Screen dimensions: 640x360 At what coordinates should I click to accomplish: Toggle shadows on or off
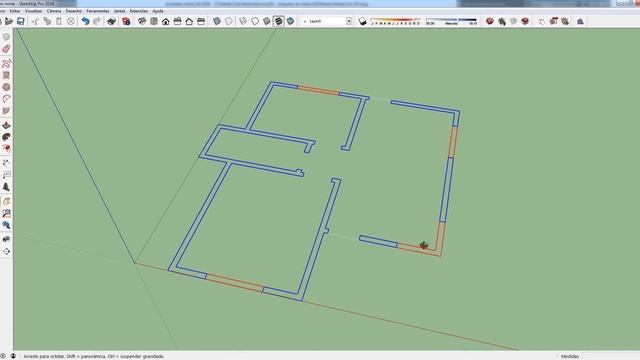(362, 21)
